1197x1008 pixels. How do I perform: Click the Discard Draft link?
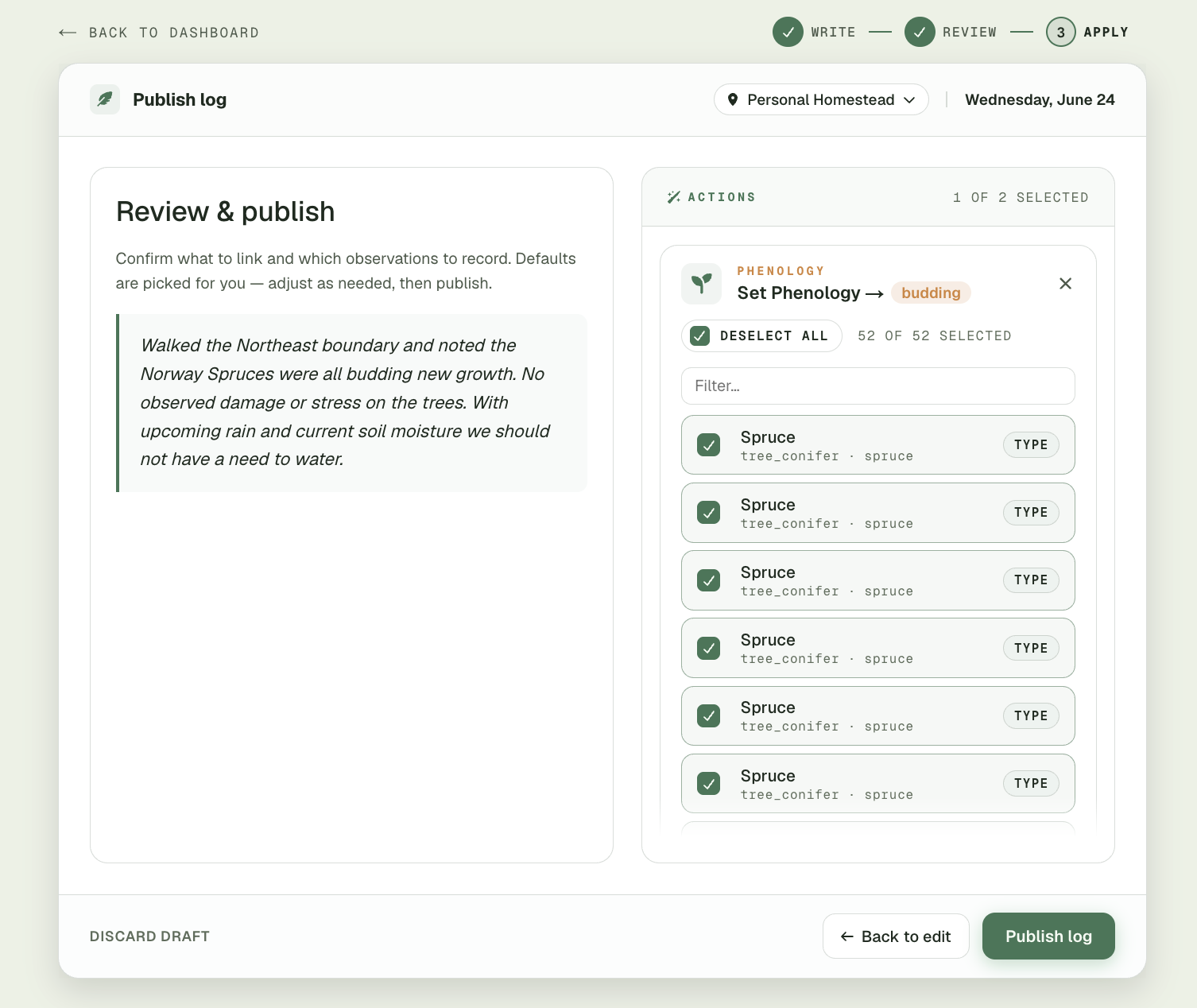tap(149, 936)
